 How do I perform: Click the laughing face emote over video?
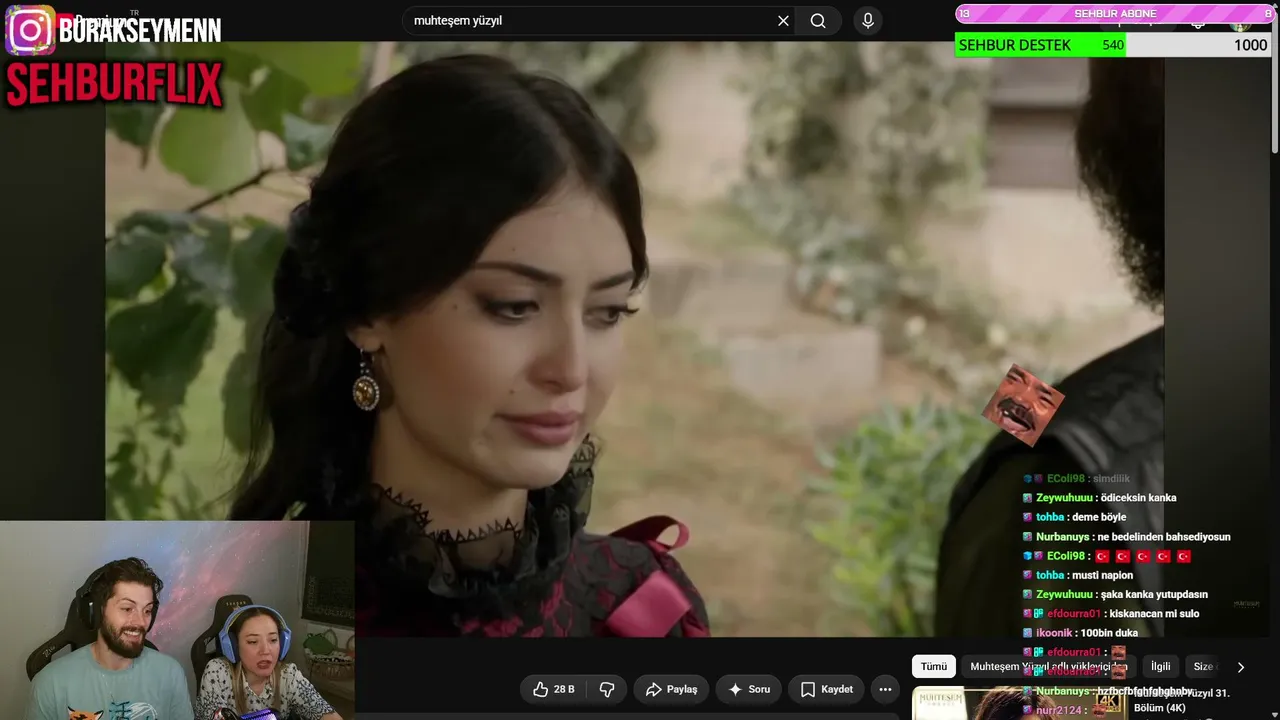[x=1023, y=404]
